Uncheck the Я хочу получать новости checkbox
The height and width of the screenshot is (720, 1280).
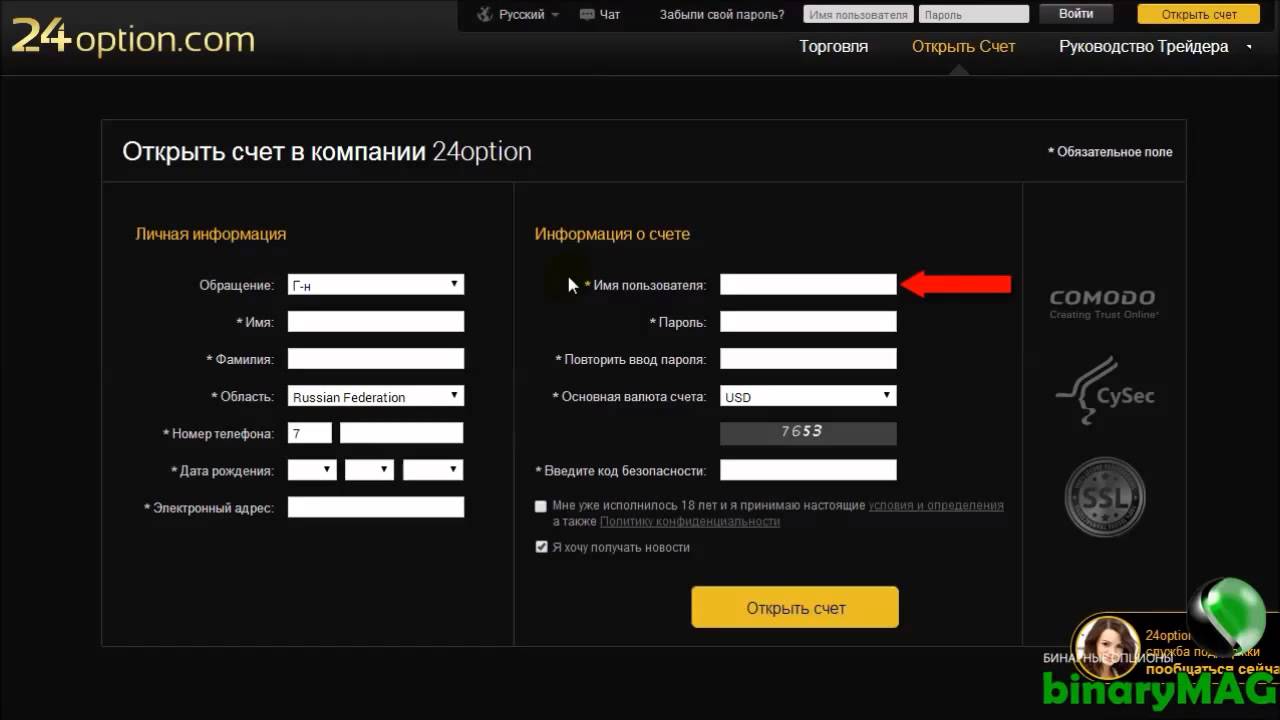[x=541, y=547]
